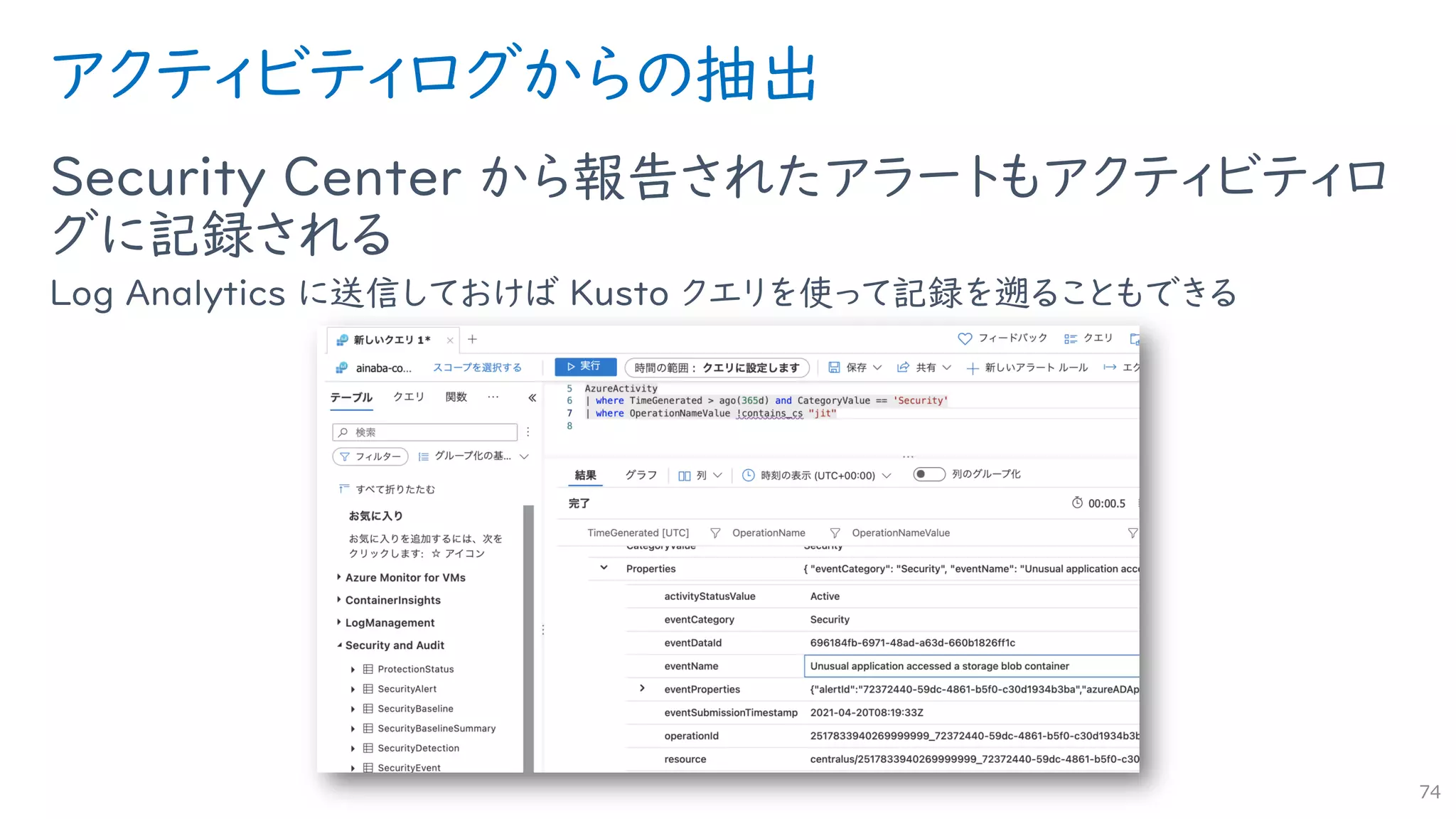
Task: Click the 00:00.5 elapsed time icon
Action: (x=1077, y=503)
